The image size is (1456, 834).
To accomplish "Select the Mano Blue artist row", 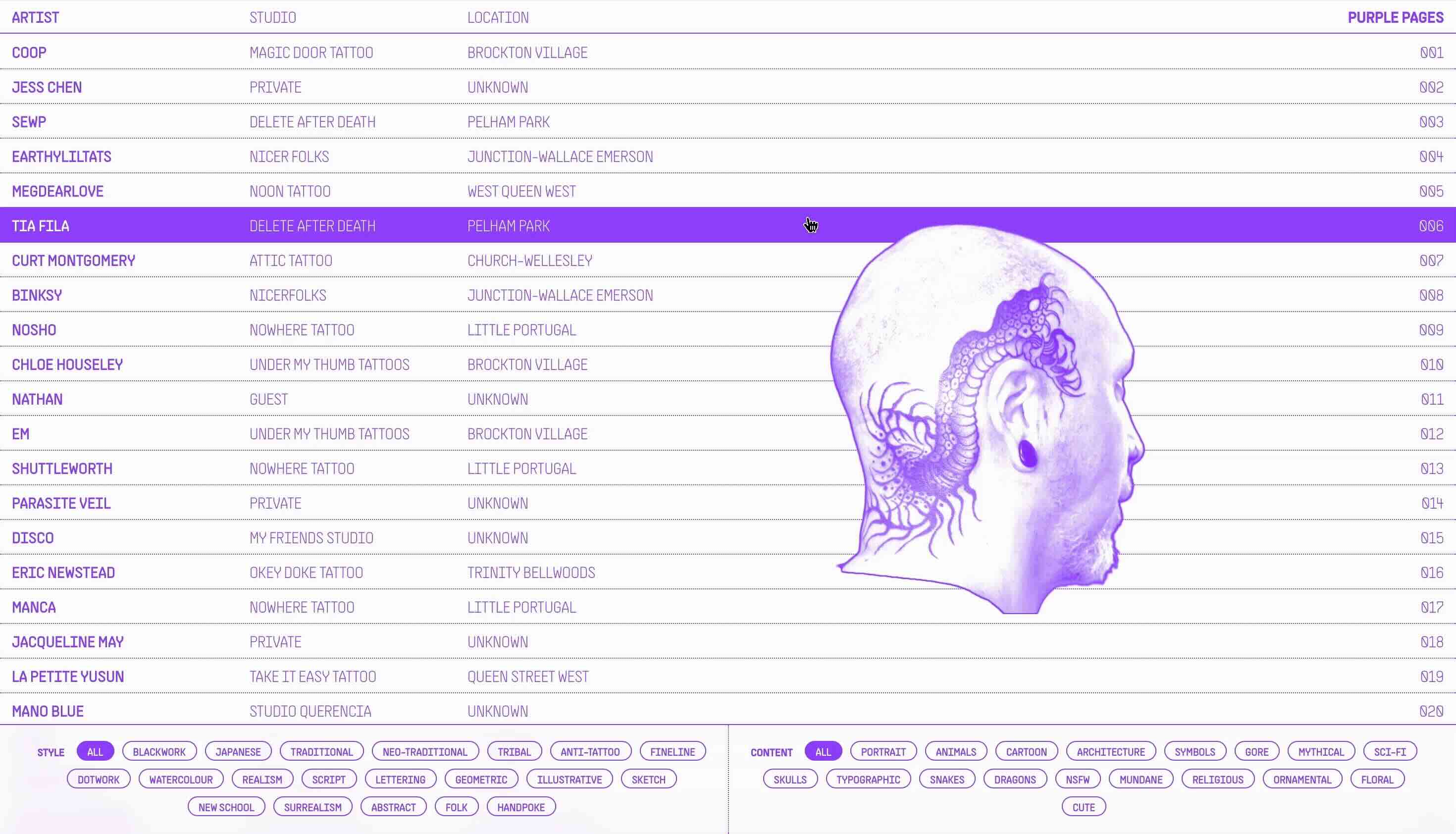I will [x=728, y=710].
